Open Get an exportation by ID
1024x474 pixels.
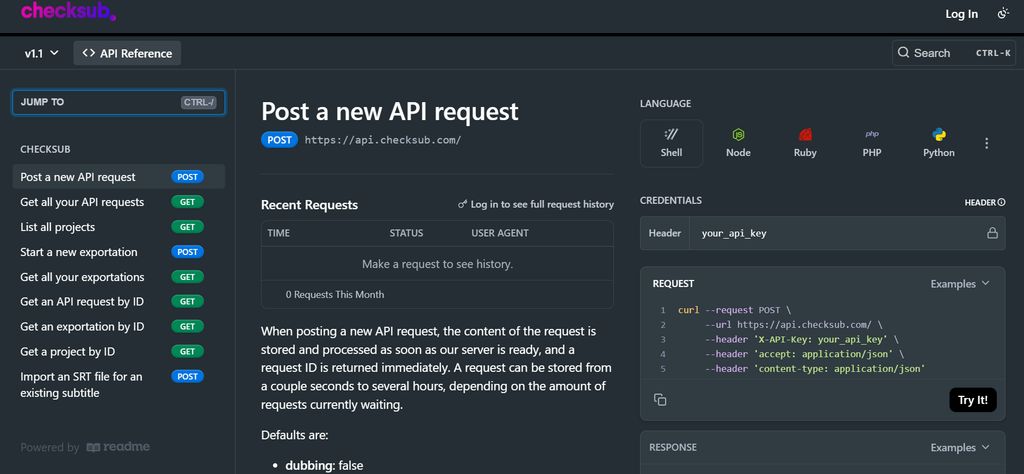click(x=119, y=326)
